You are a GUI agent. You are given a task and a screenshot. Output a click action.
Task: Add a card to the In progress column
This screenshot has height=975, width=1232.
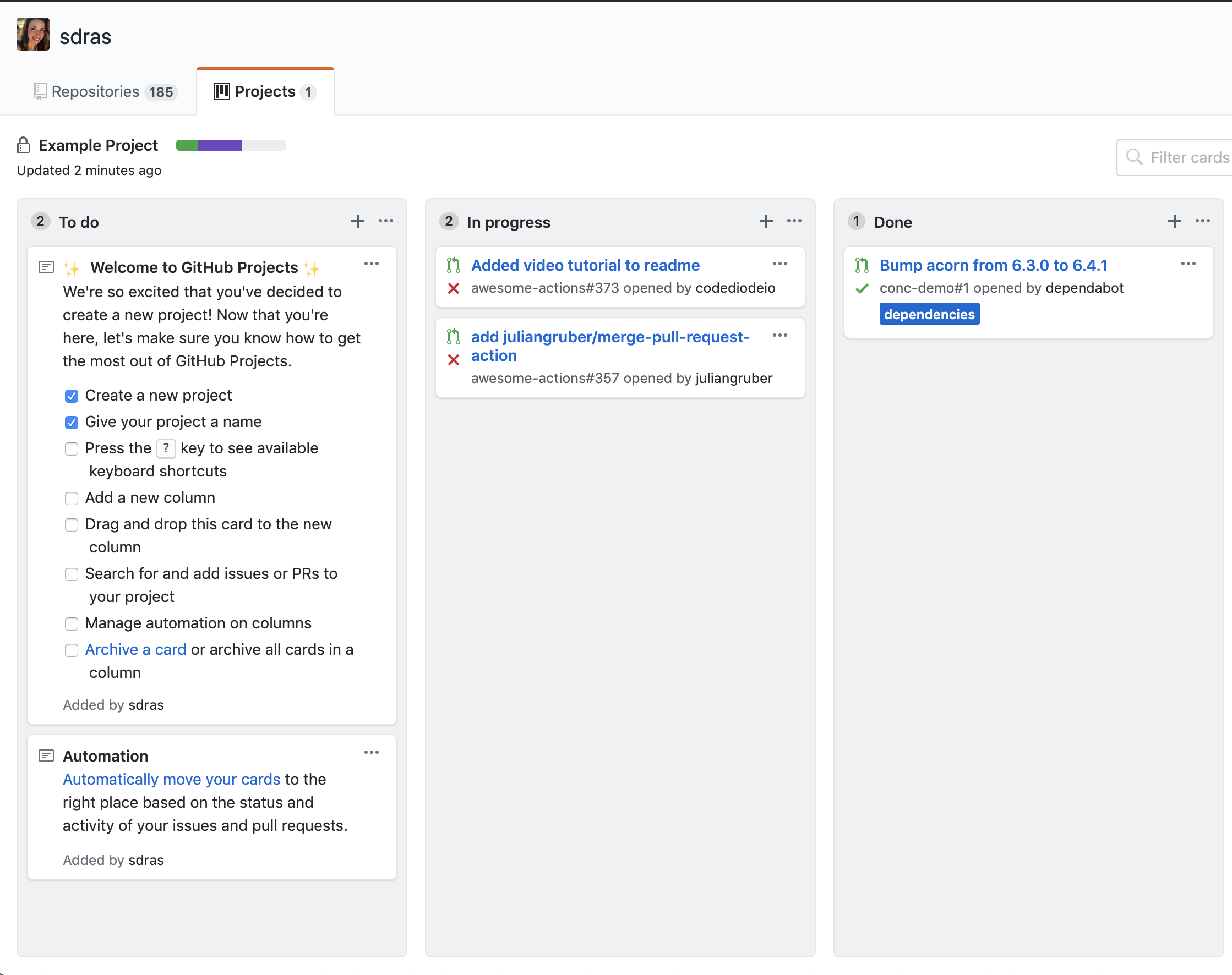pyautogui.click(x=765, y=221)
